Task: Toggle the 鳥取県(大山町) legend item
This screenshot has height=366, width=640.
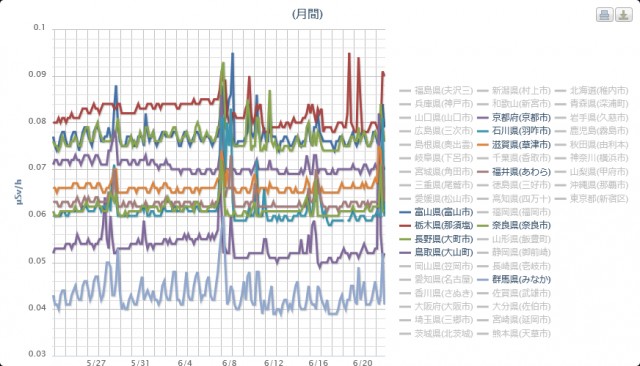Action: coord(437,252)
